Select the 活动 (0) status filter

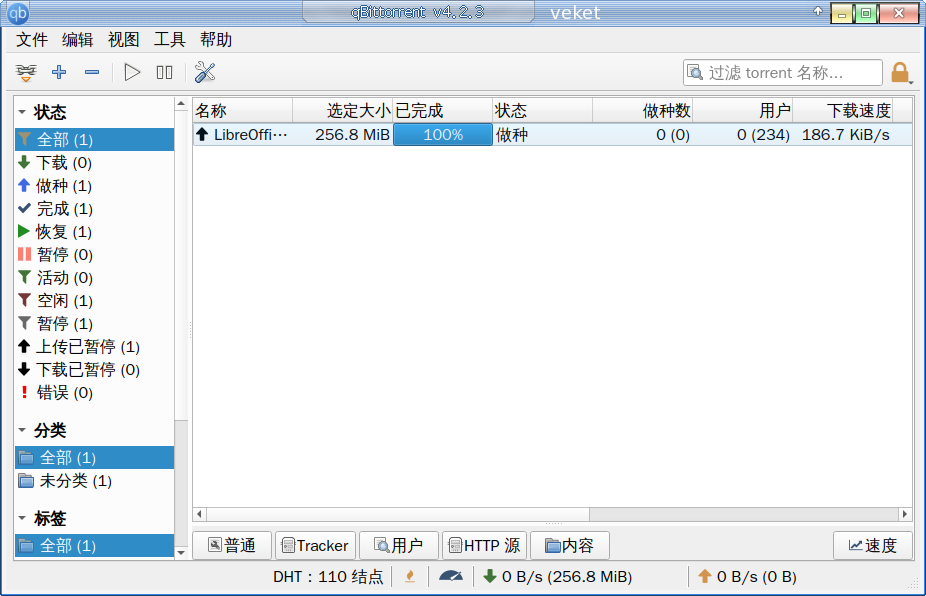coord(94,278)
